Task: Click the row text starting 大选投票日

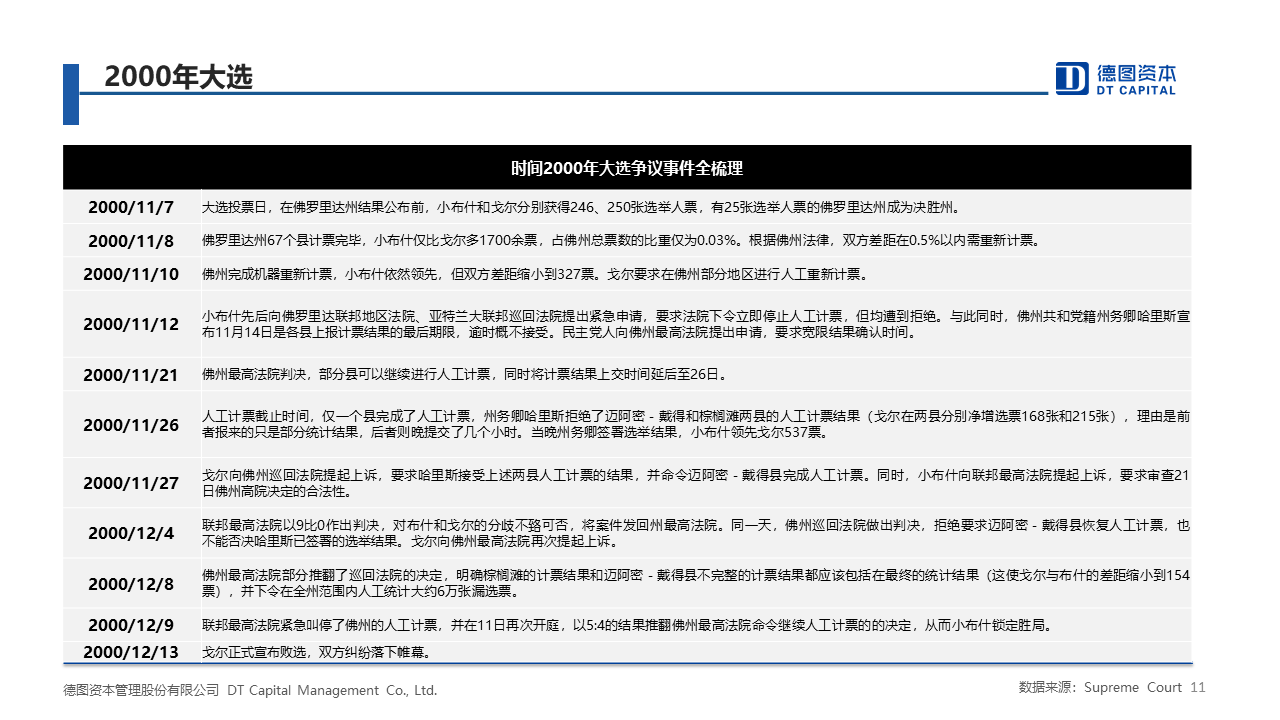Action: click(x=581, y=208)
